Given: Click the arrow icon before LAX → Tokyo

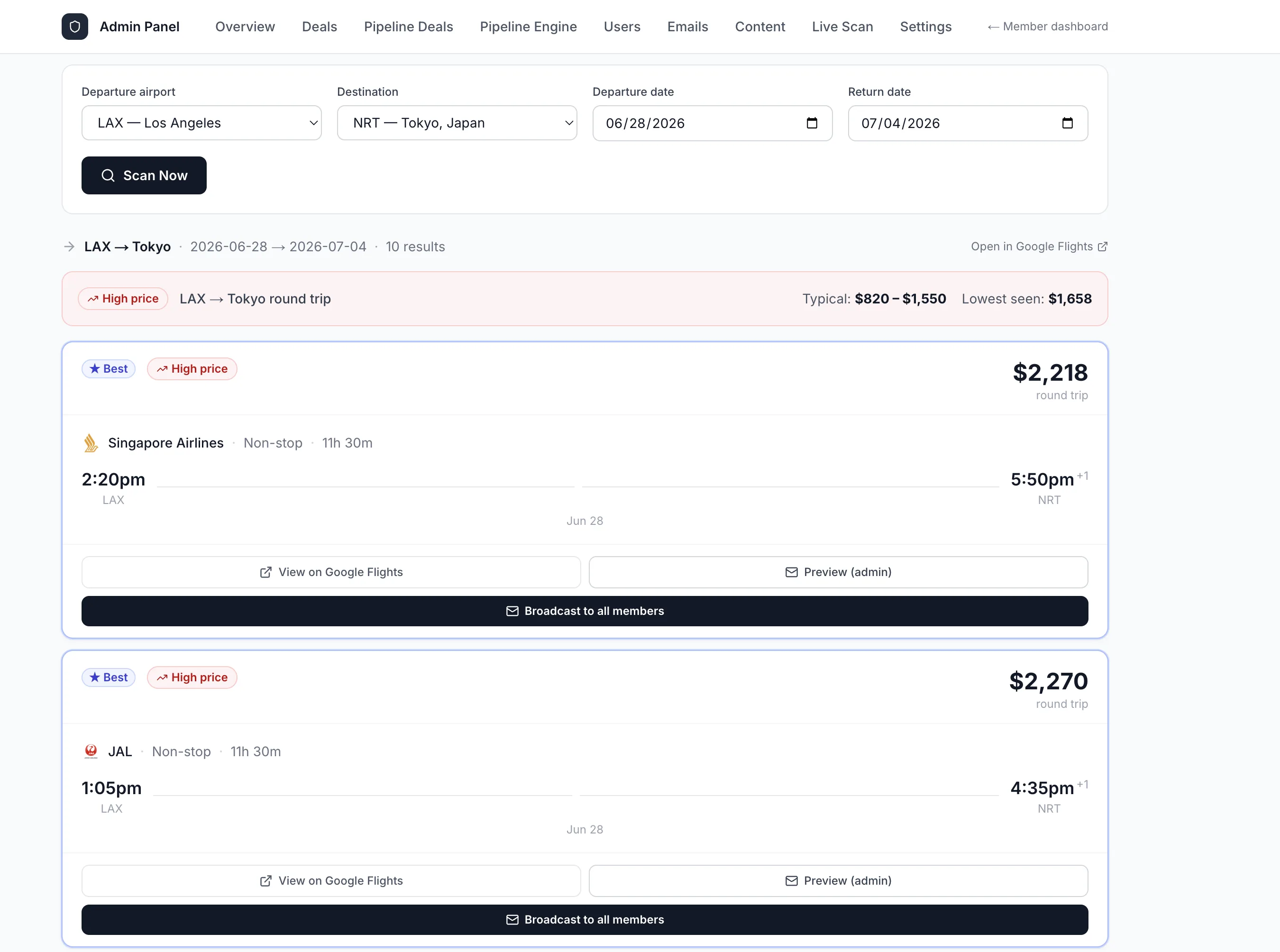Looking at the screenshot, I should point(69,247).
